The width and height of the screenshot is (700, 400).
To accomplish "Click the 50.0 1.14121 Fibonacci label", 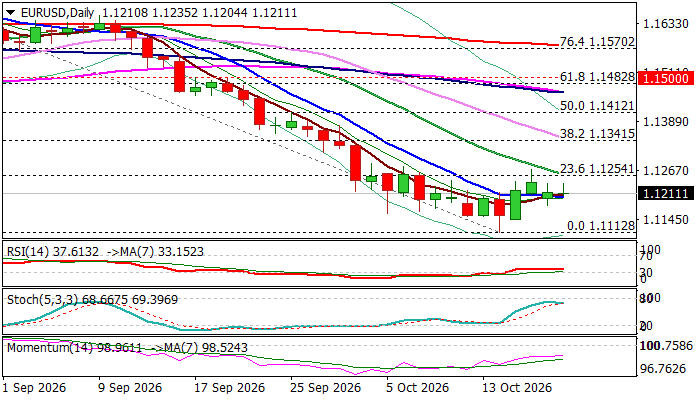I will pyautogui.click(x=597, y=106).
